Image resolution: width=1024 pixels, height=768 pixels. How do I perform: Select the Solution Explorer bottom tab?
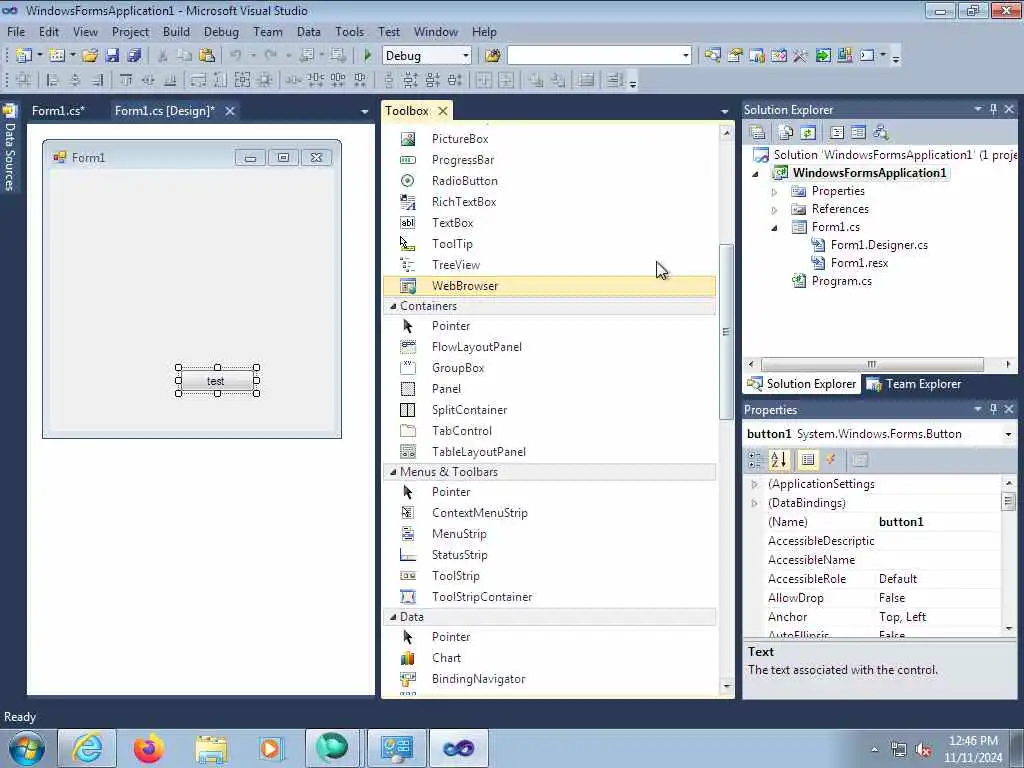(802, 384)
